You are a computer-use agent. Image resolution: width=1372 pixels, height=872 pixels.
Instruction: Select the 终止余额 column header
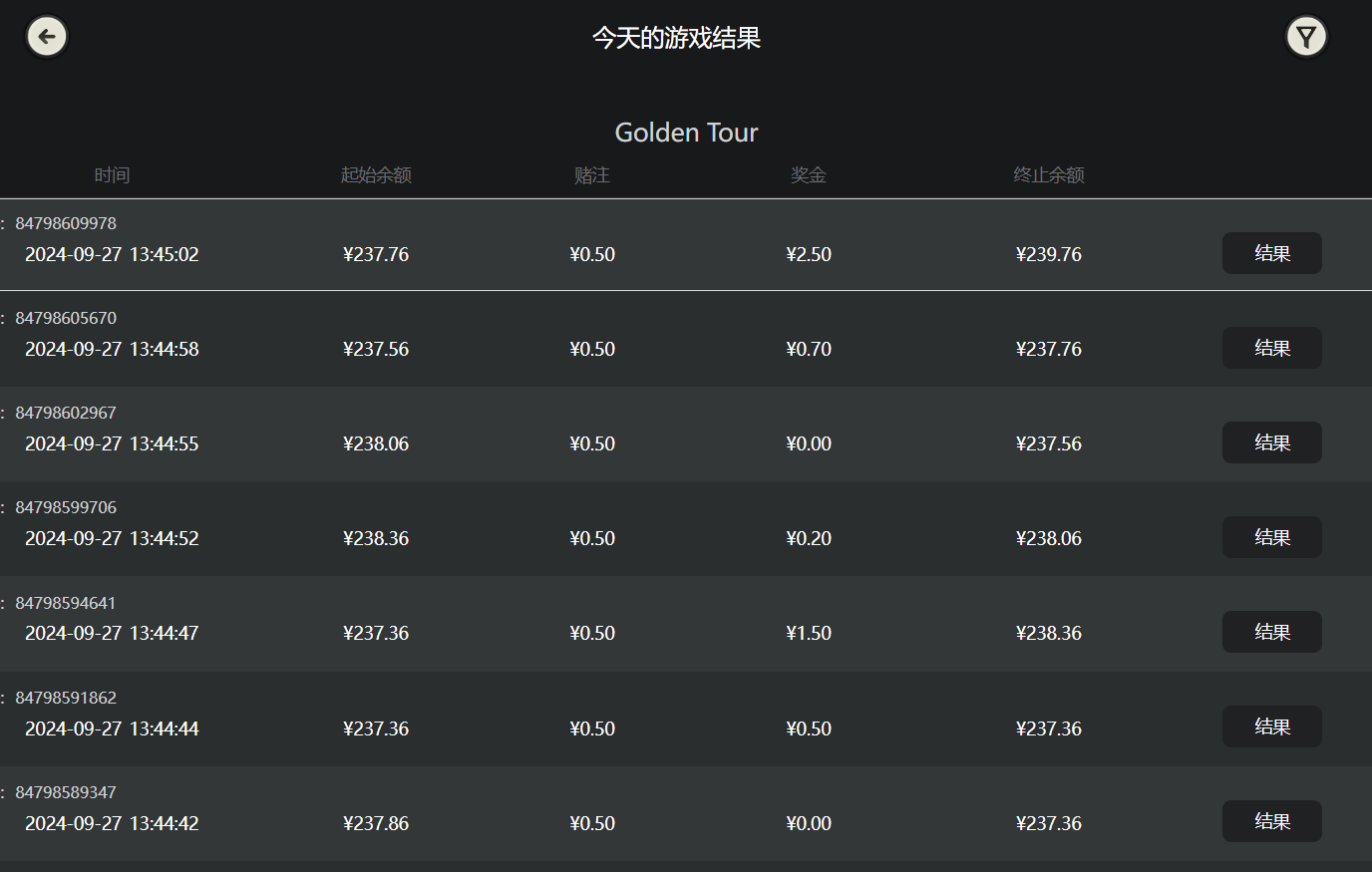pos(1048,174)
